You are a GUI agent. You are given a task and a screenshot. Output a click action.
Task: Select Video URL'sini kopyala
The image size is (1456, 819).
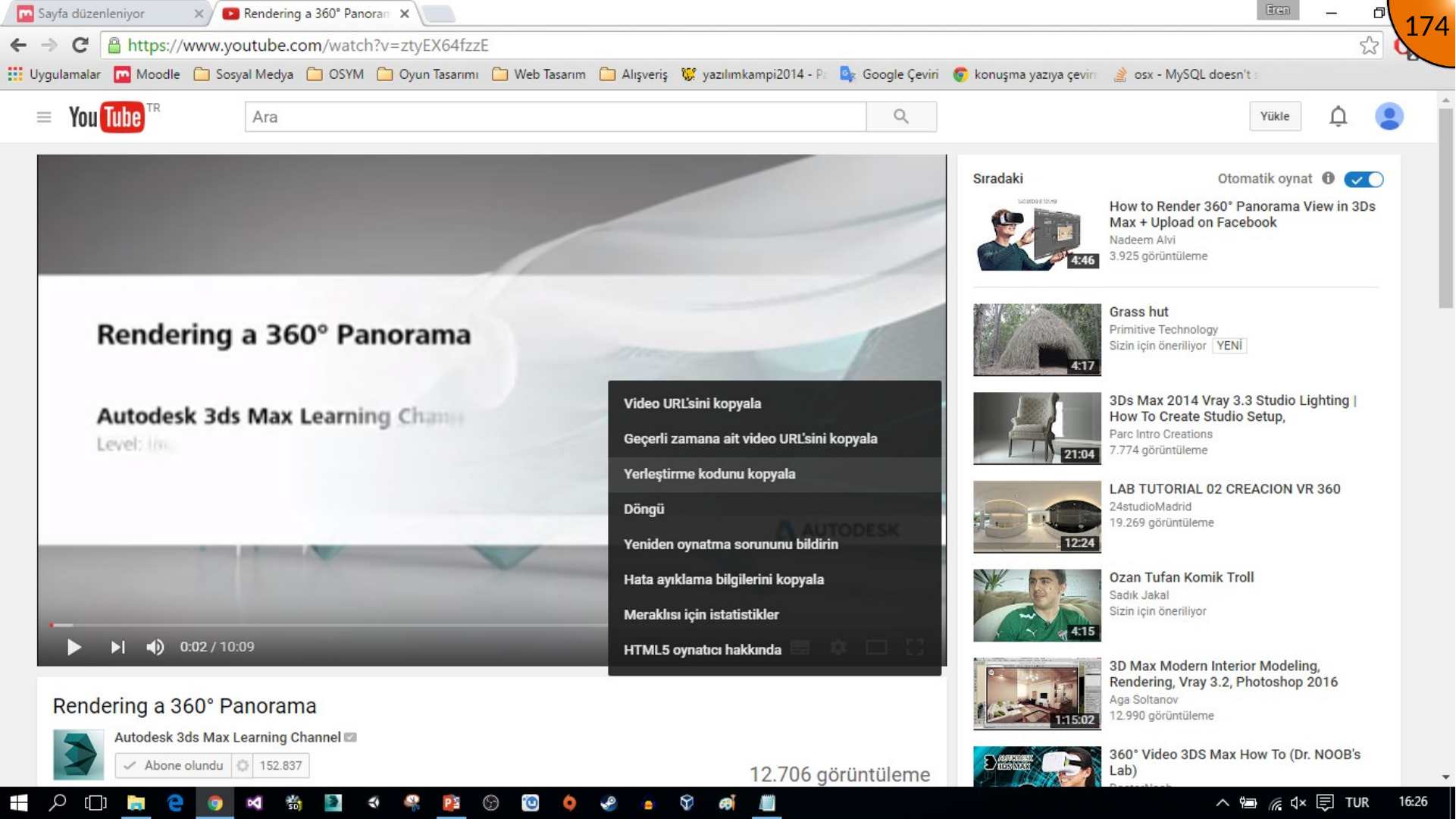coord(775,403)
